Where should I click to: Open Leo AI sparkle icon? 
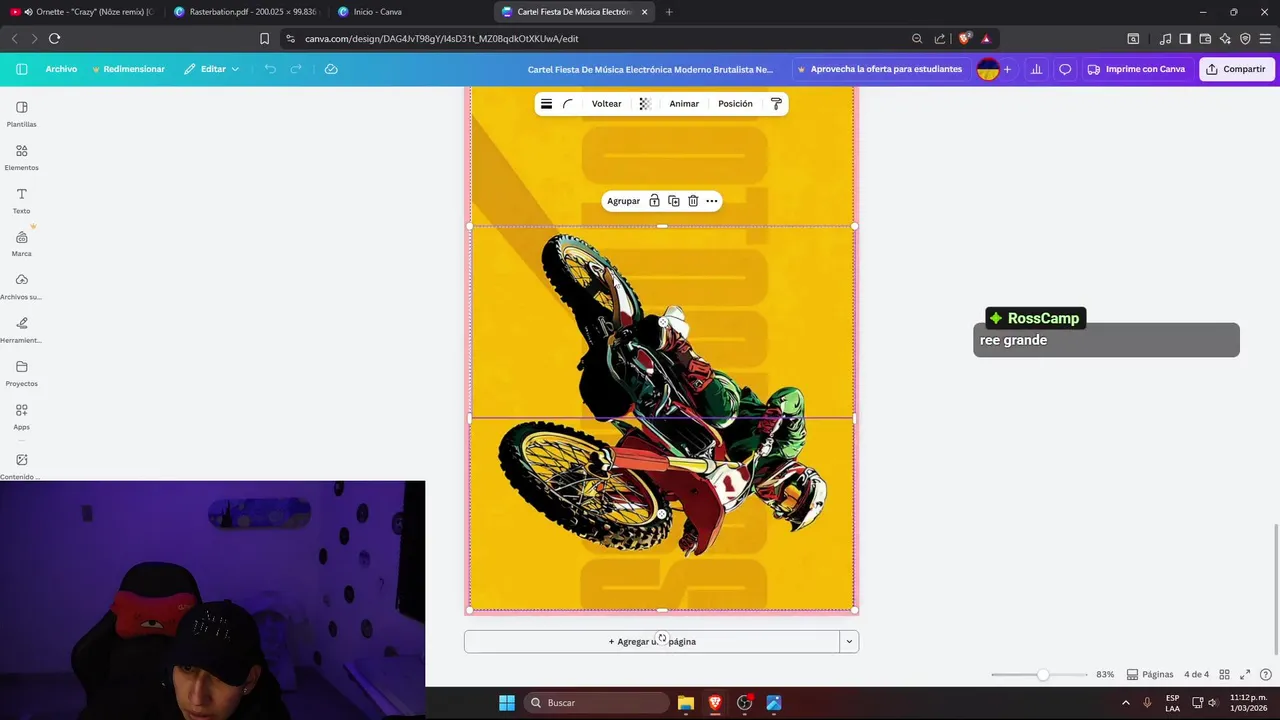click(1225, 38)
